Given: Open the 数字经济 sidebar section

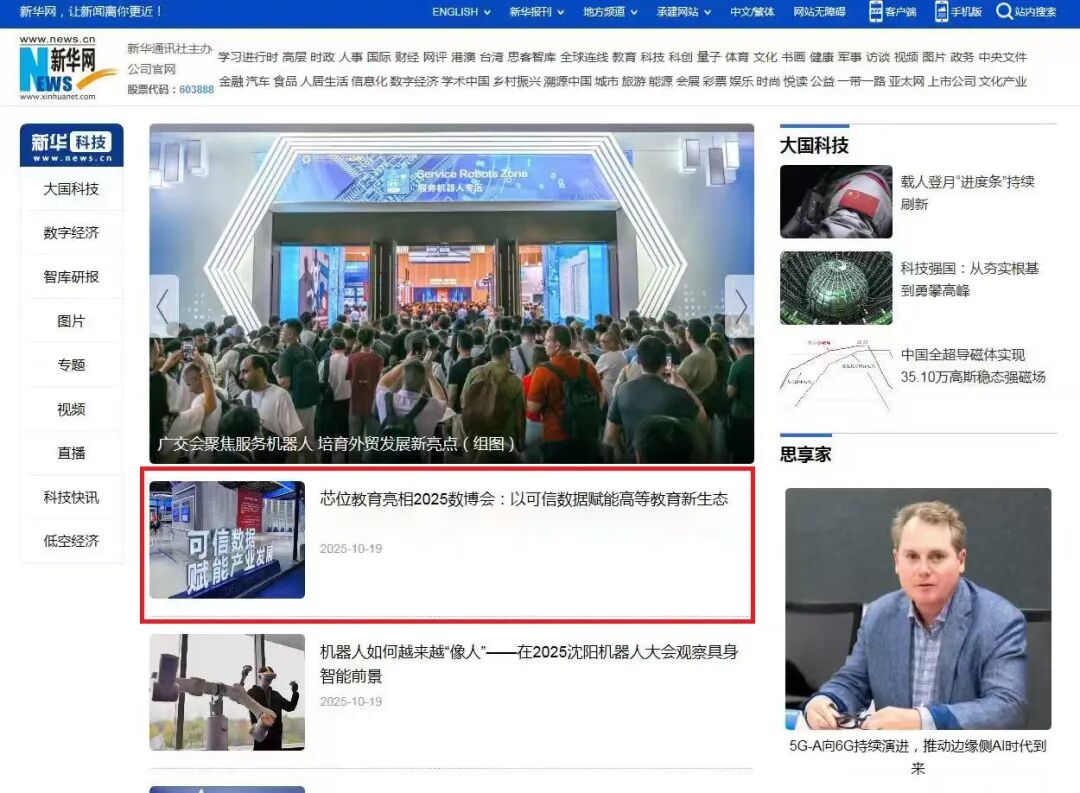Looking at the screenshot, I should 71,233.
